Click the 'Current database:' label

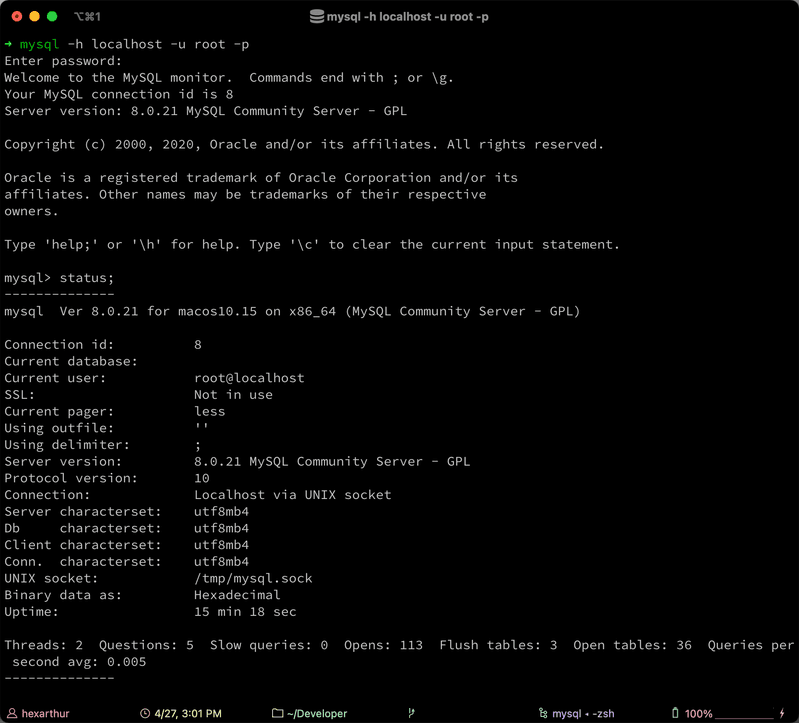tap(71, 361)
